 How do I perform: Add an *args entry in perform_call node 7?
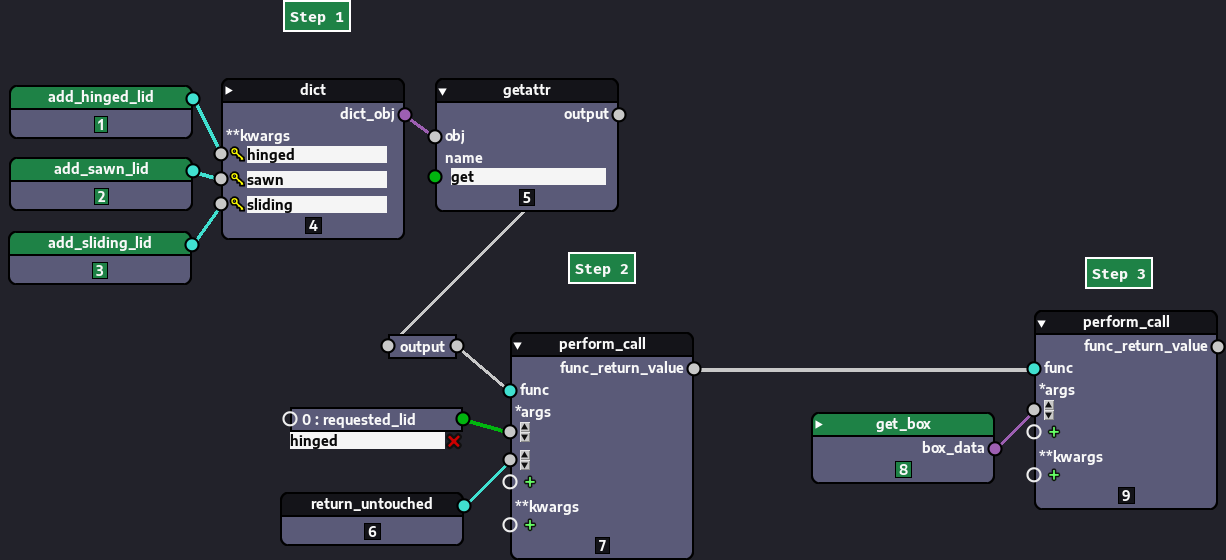pyautogui.click(x=530, y=482)
